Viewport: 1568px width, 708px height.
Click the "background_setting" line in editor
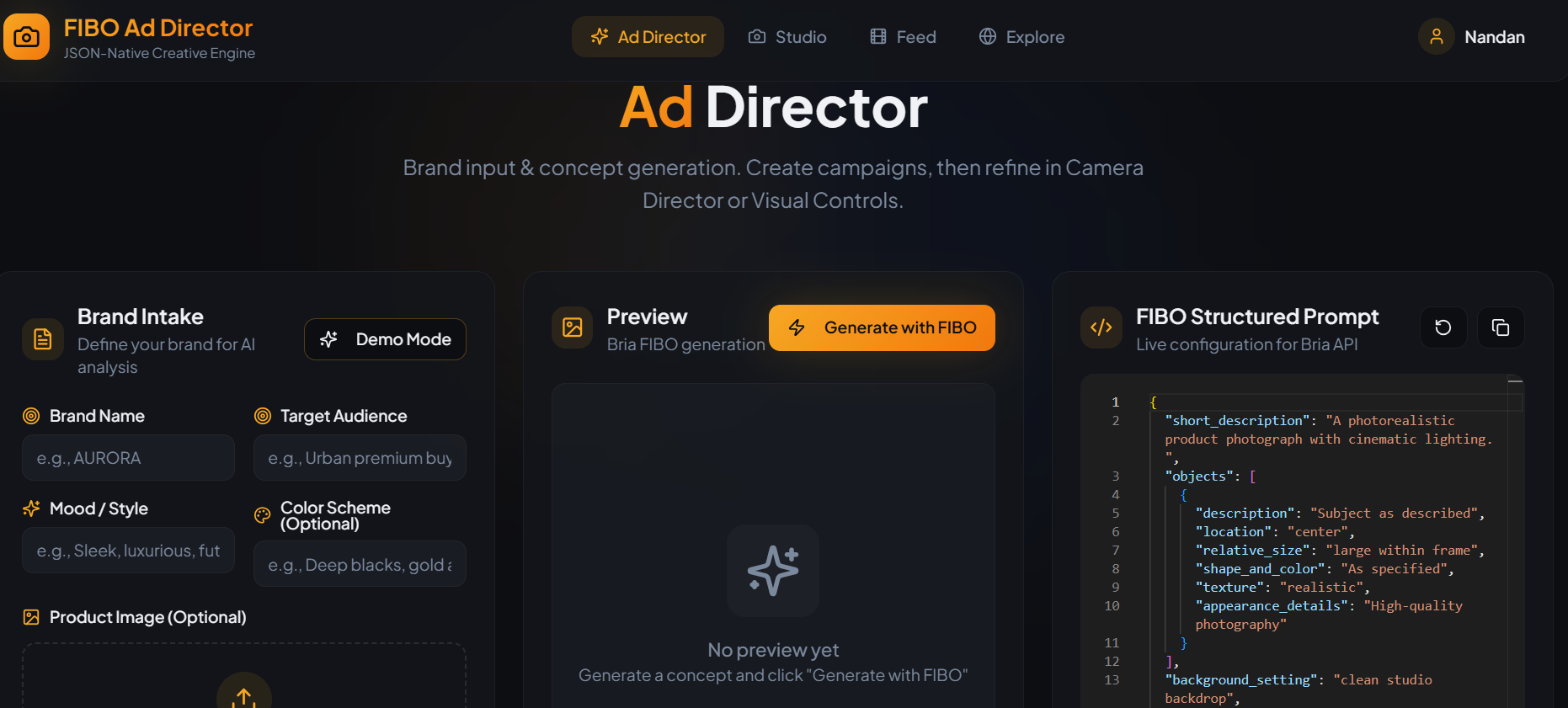(x=1299, y=689)
